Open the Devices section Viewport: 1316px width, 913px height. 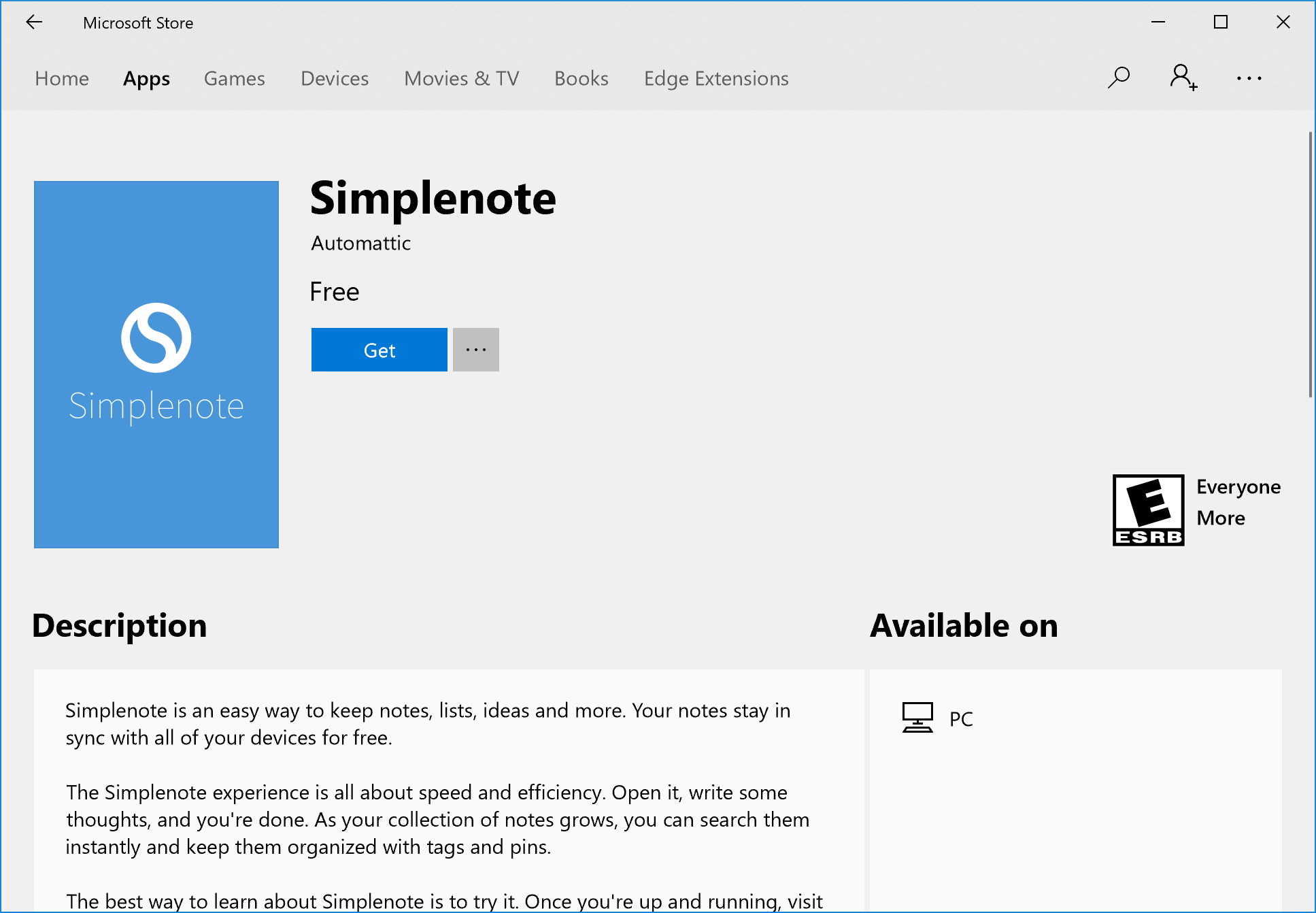tap(334, 78)
